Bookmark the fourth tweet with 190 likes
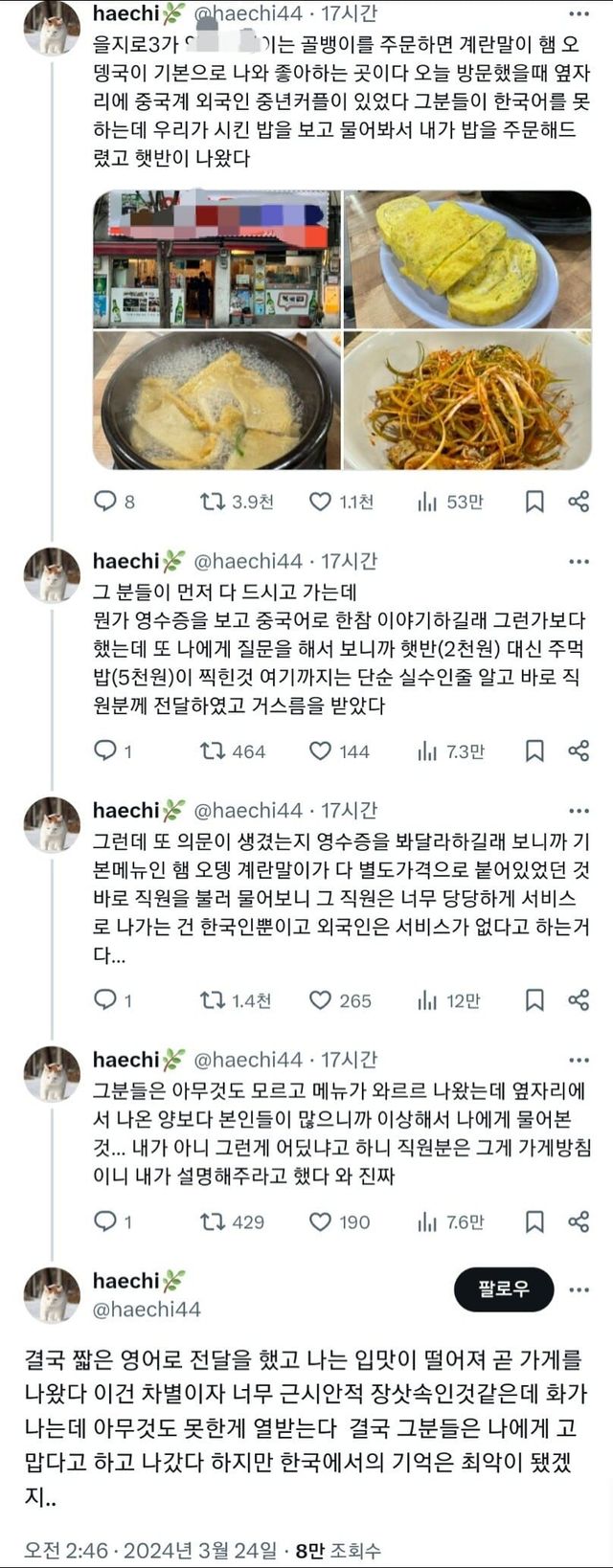The image size is (613, 1568). click(534, 1221)
